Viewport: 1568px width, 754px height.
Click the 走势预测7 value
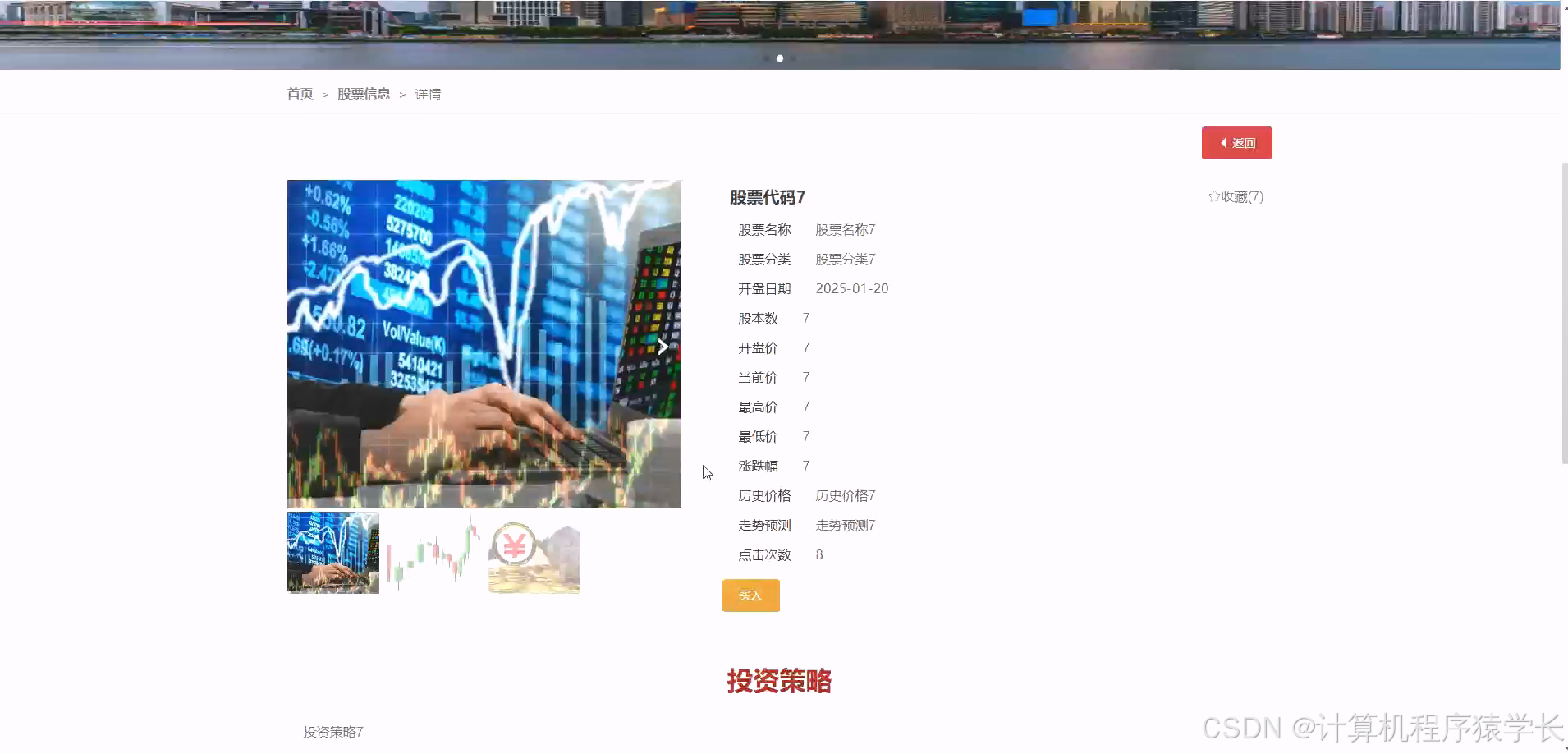(845, 526)
